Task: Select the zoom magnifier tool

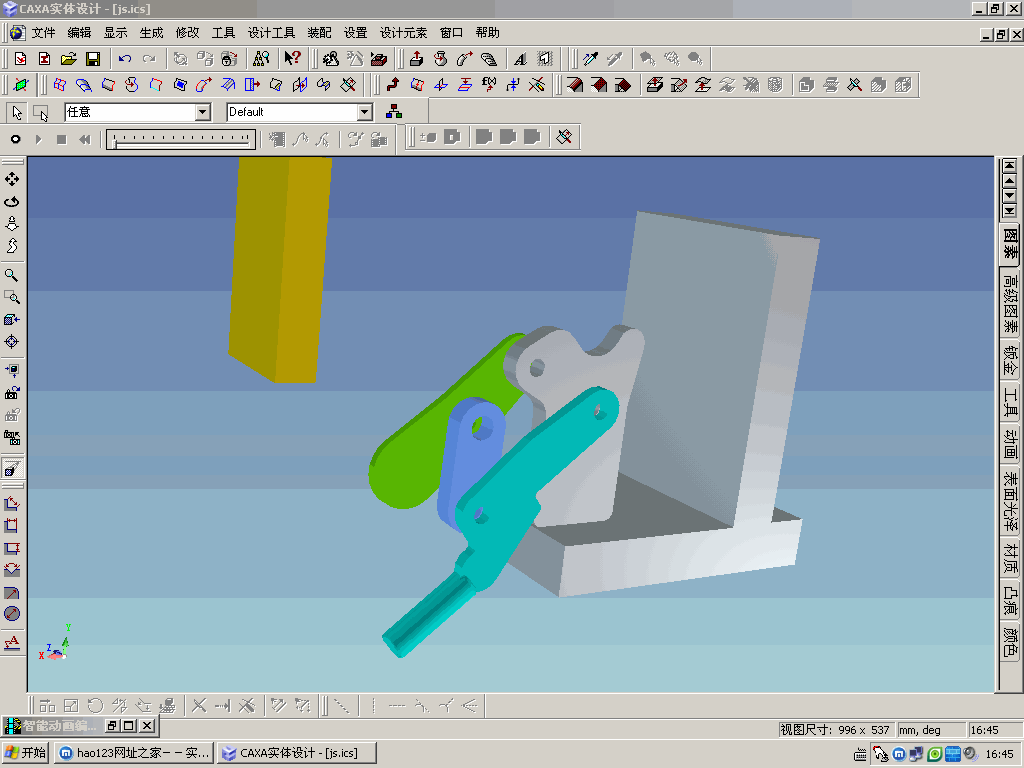Action: point(12,275)
